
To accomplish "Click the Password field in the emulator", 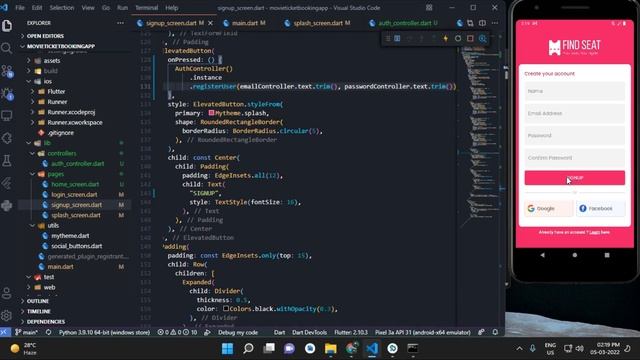I will 574,136.
